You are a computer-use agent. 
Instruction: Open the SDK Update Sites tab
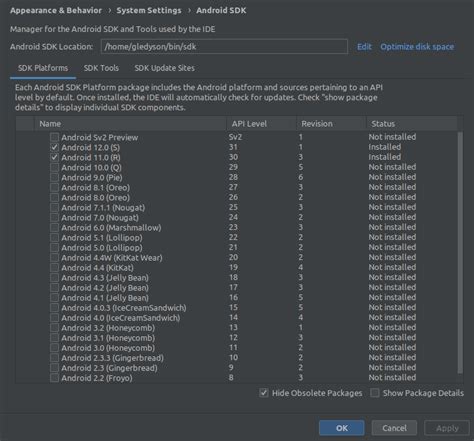tap(164, 68)
